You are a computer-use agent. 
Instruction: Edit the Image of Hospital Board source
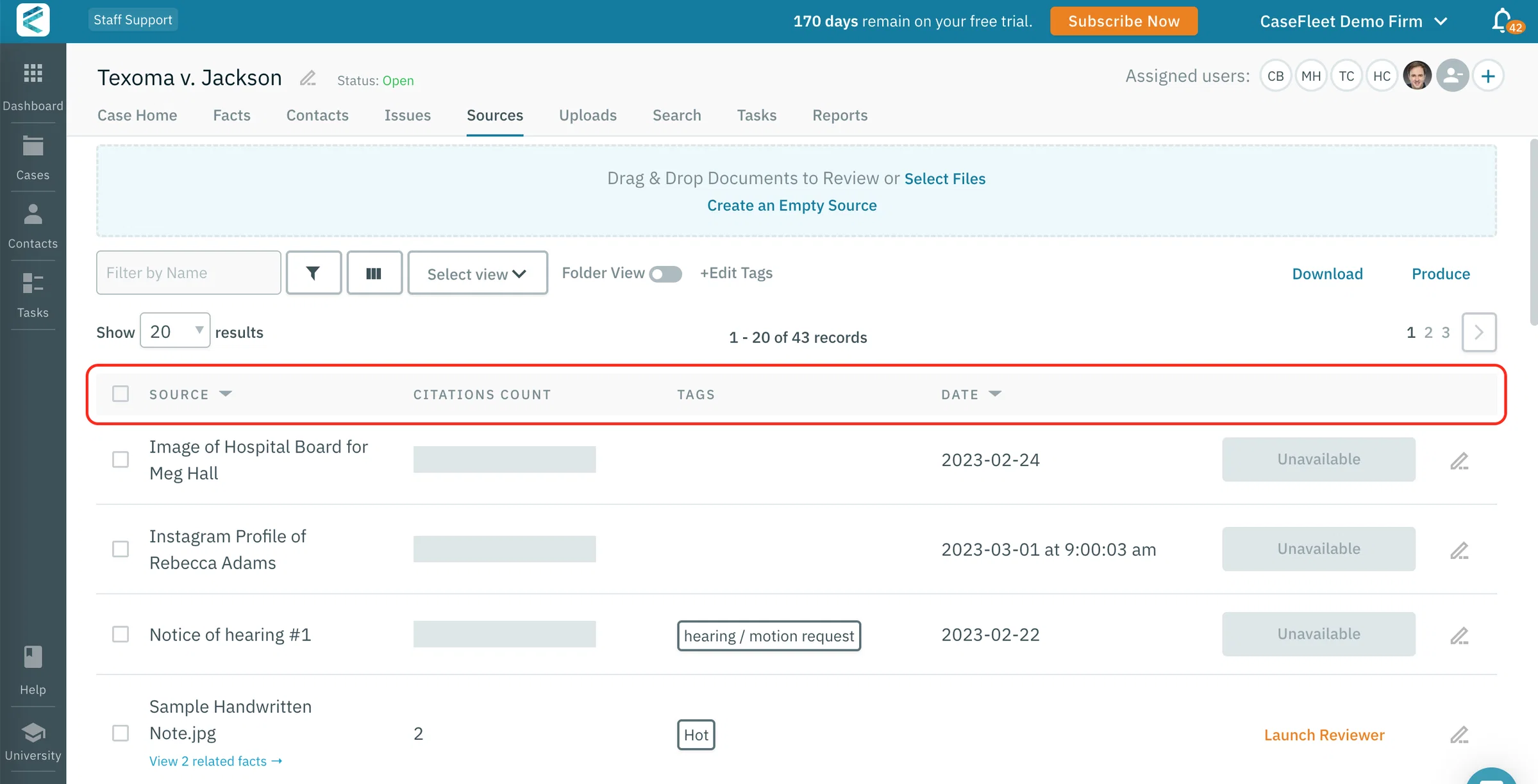tap(1459, 460)
